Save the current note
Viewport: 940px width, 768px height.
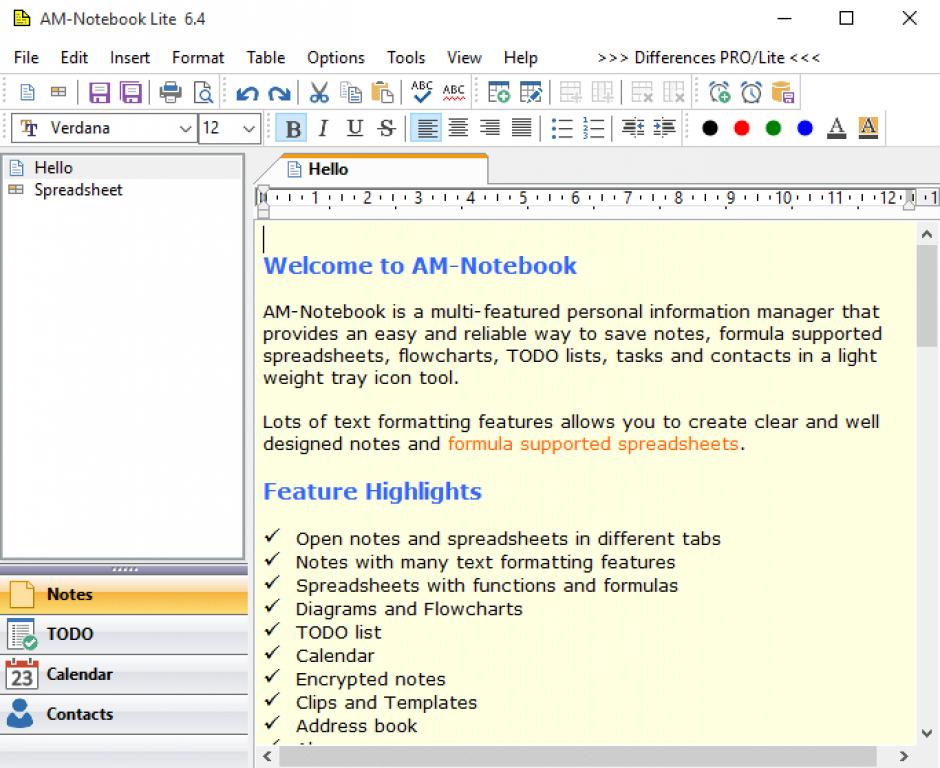point(100,92)
